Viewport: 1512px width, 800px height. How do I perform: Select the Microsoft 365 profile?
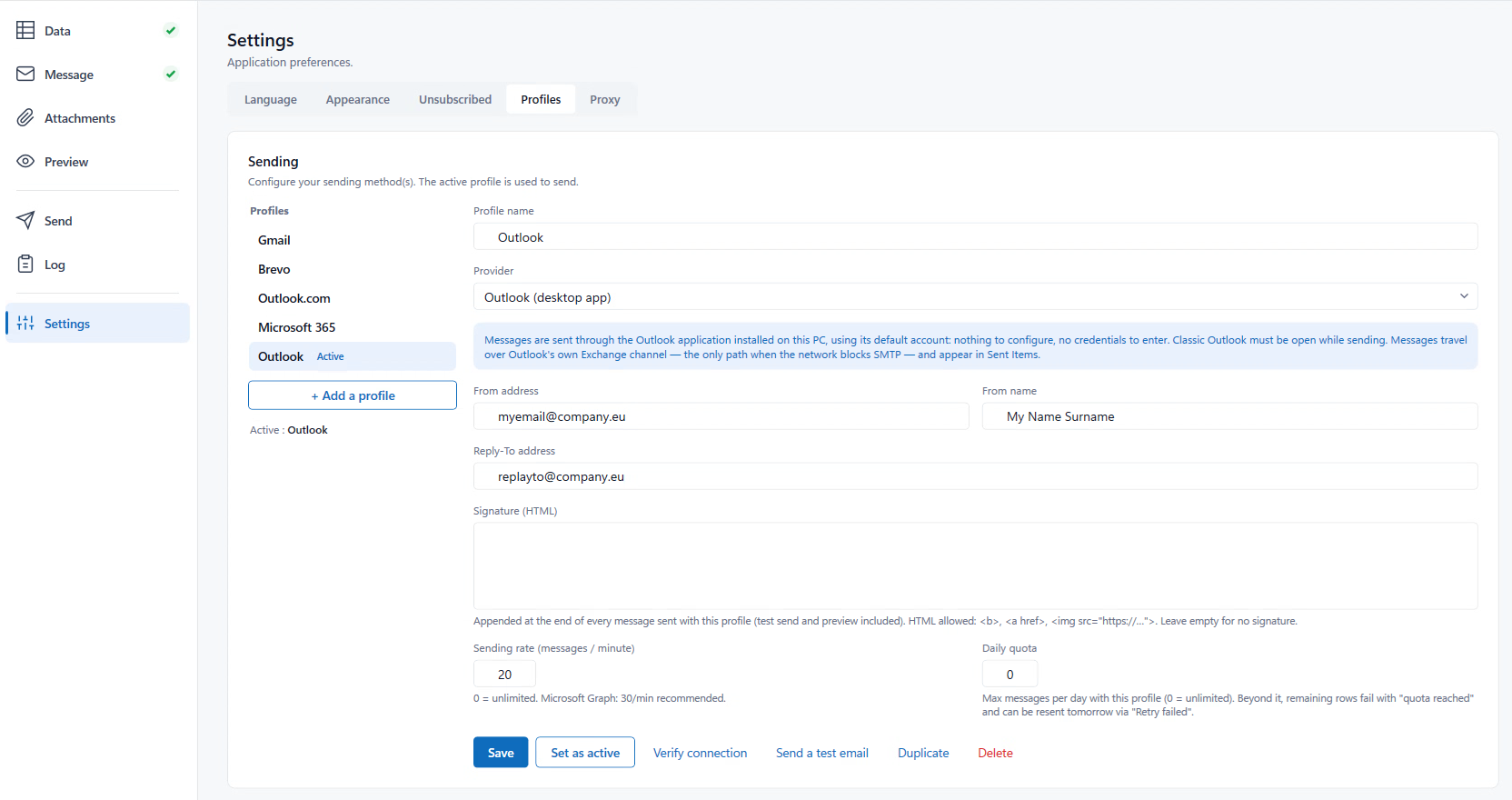353,327
